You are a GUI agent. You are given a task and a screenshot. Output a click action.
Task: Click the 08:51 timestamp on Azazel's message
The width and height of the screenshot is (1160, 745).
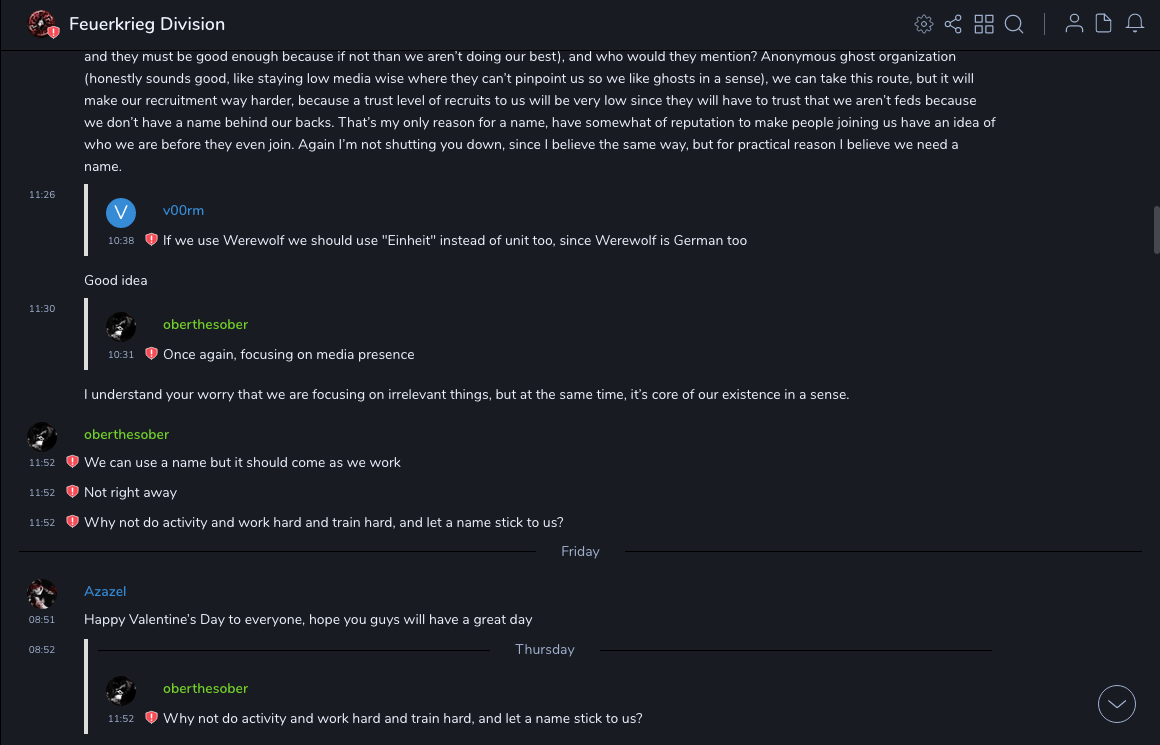42,620
